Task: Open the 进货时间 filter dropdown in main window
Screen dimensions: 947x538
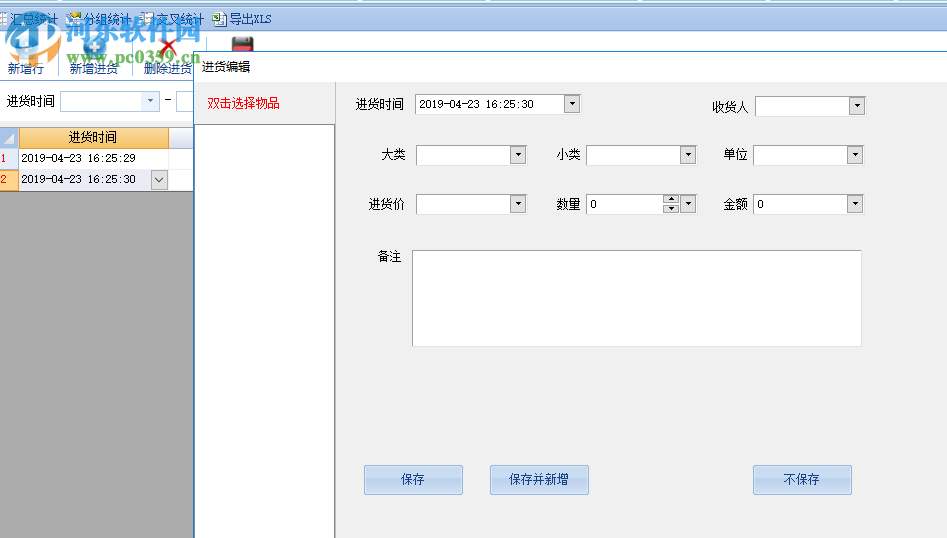Action: [150, 101]
